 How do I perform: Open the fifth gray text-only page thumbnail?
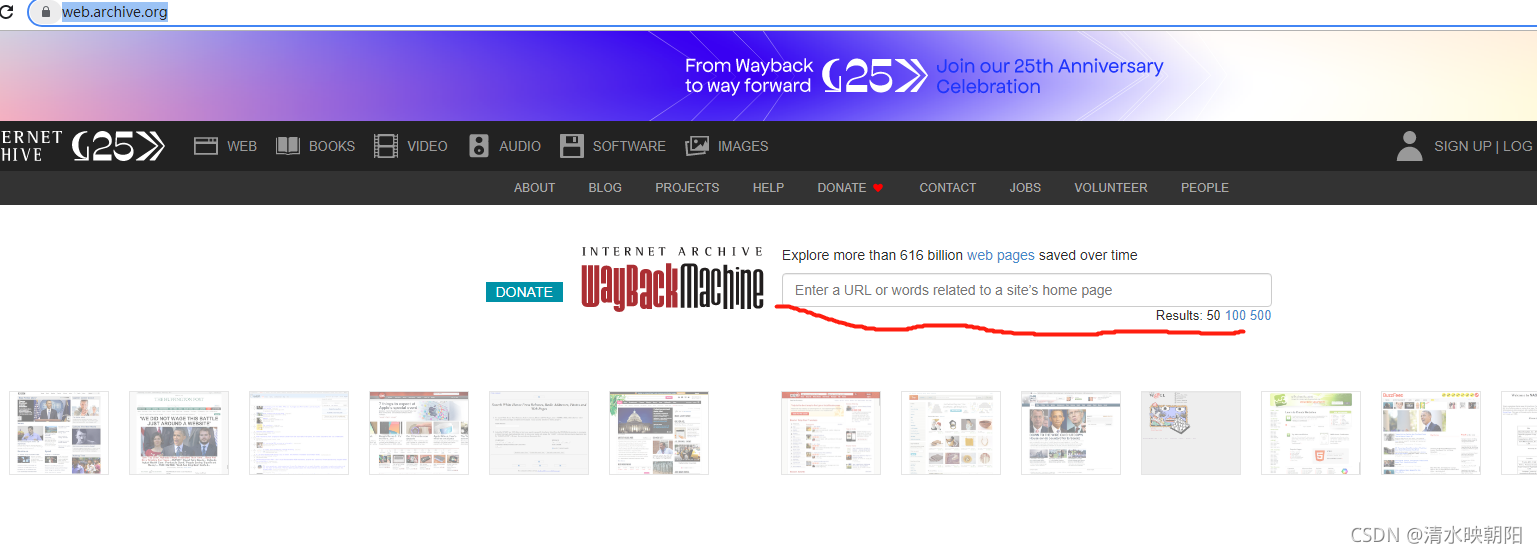pyautogui.click(x=539, y=433)
